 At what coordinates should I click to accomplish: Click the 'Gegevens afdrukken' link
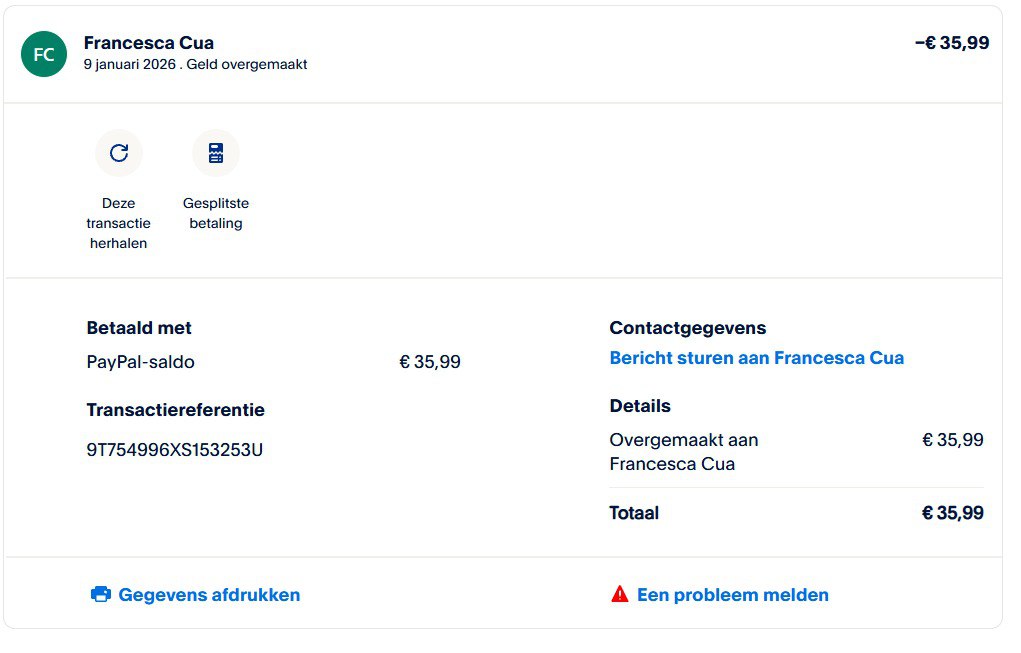coord(209,595)
